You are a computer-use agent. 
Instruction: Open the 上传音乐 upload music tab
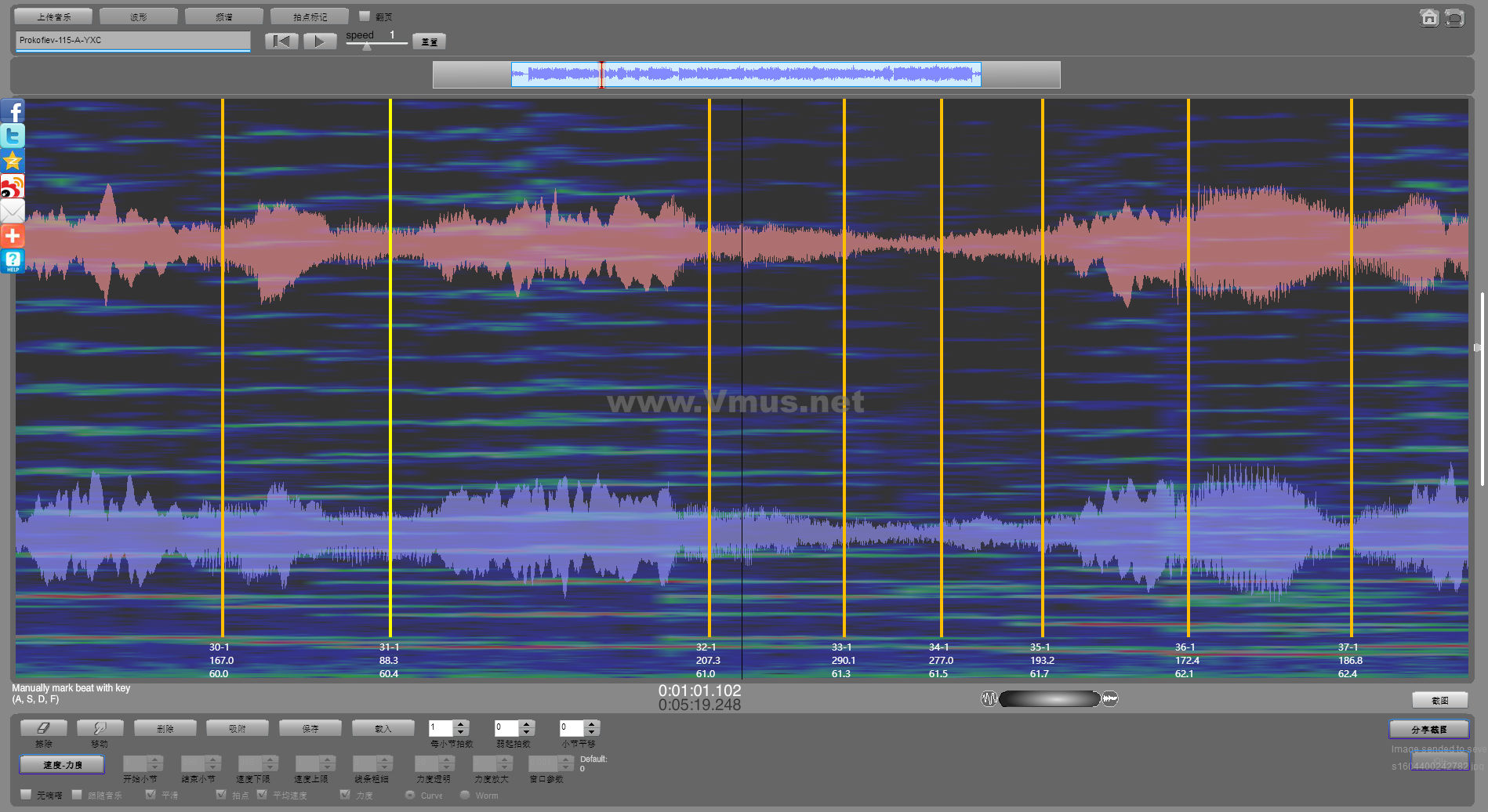click(53, 16)
